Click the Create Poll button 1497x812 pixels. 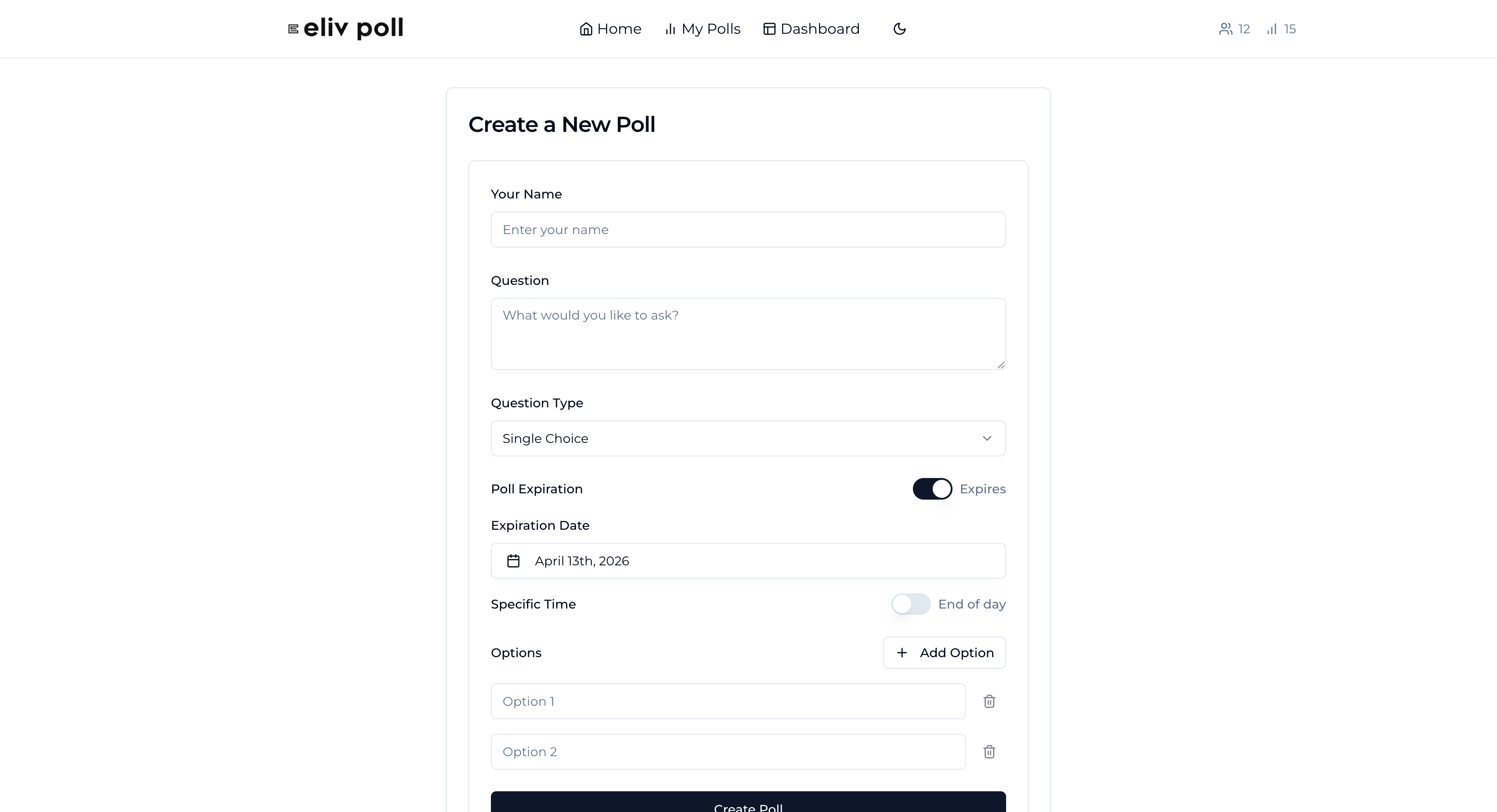748,802
